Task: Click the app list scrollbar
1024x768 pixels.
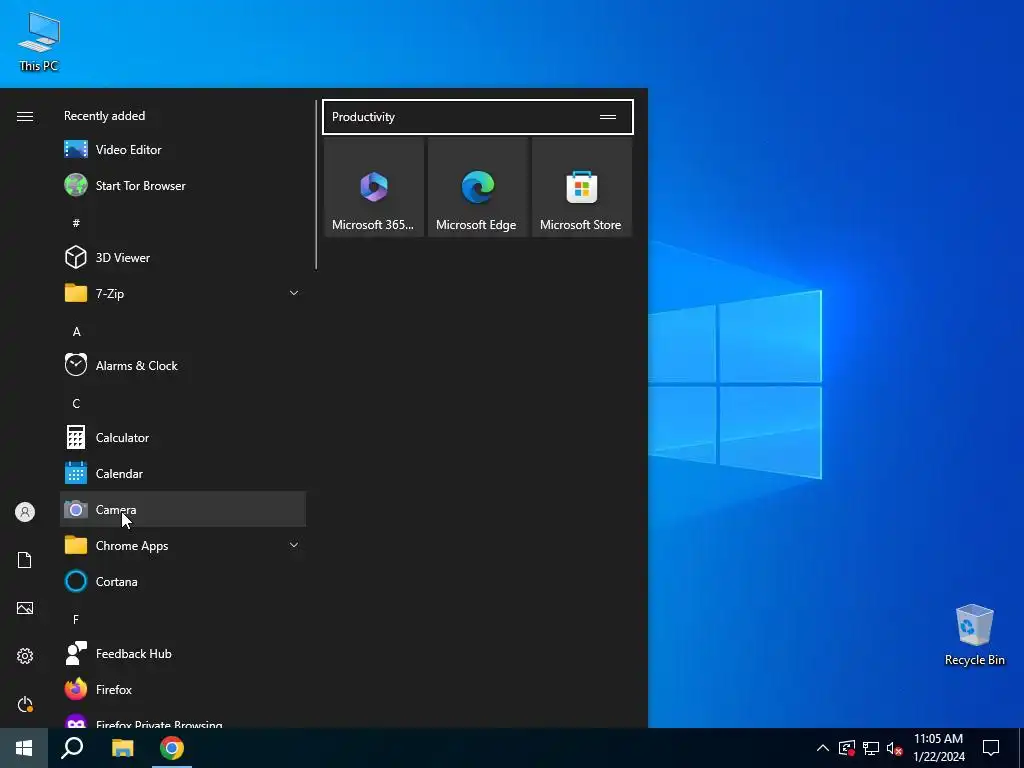Action: [x=316, y=185]
